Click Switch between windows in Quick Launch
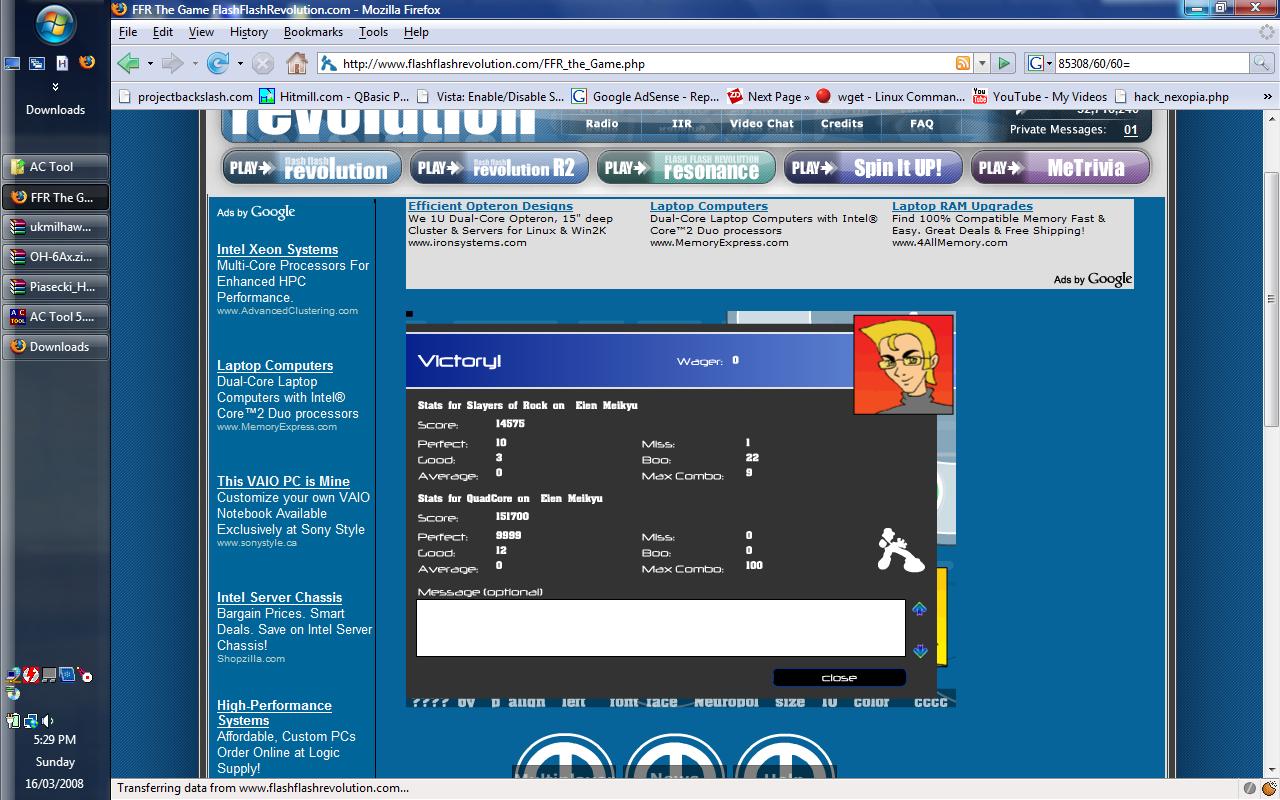Viewport: 1280px width, 800px height. 37,63
